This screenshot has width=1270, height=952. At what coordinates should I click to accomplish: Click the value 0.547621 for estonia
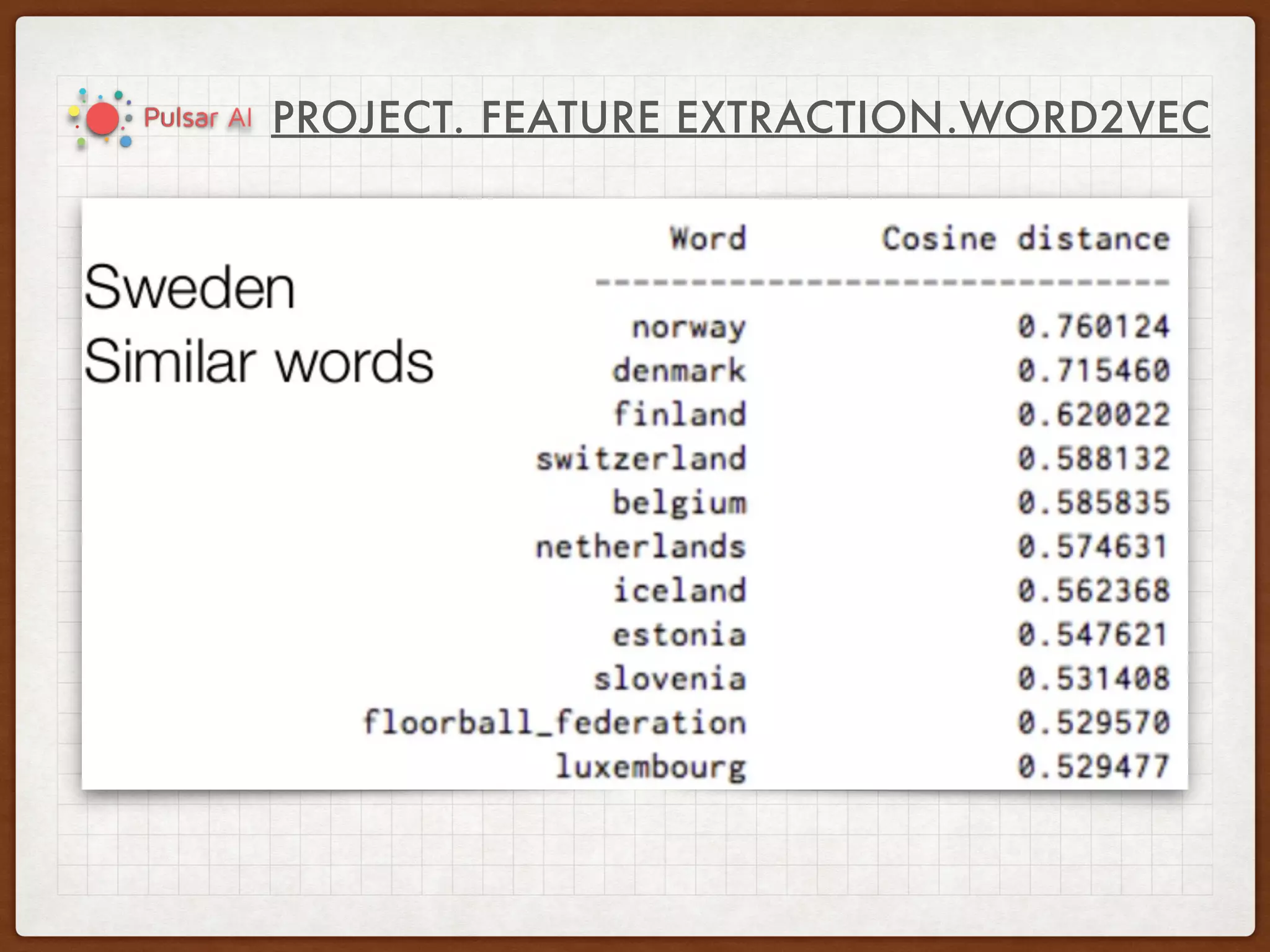pos(1094,635)
